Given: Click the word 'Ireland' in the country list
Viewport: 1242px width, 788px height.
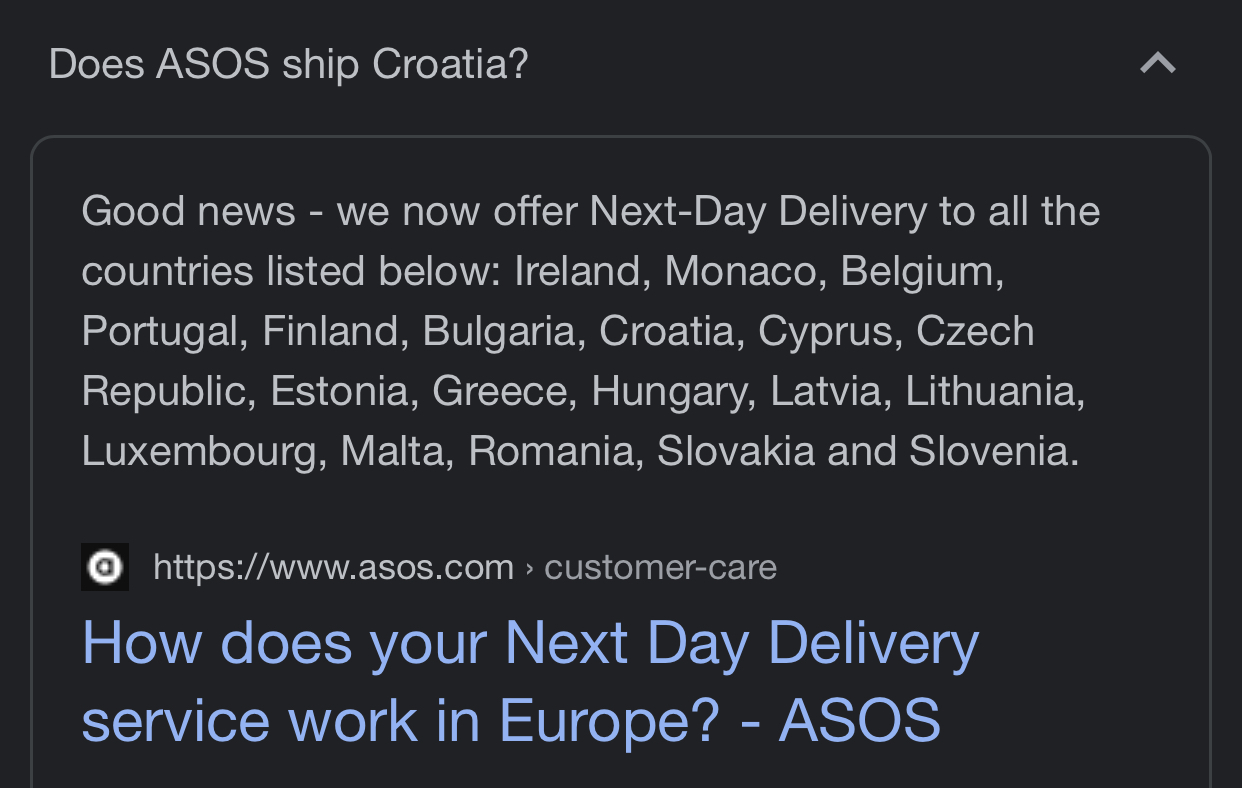Looking at the screenshot, I should tap(577, 272).
